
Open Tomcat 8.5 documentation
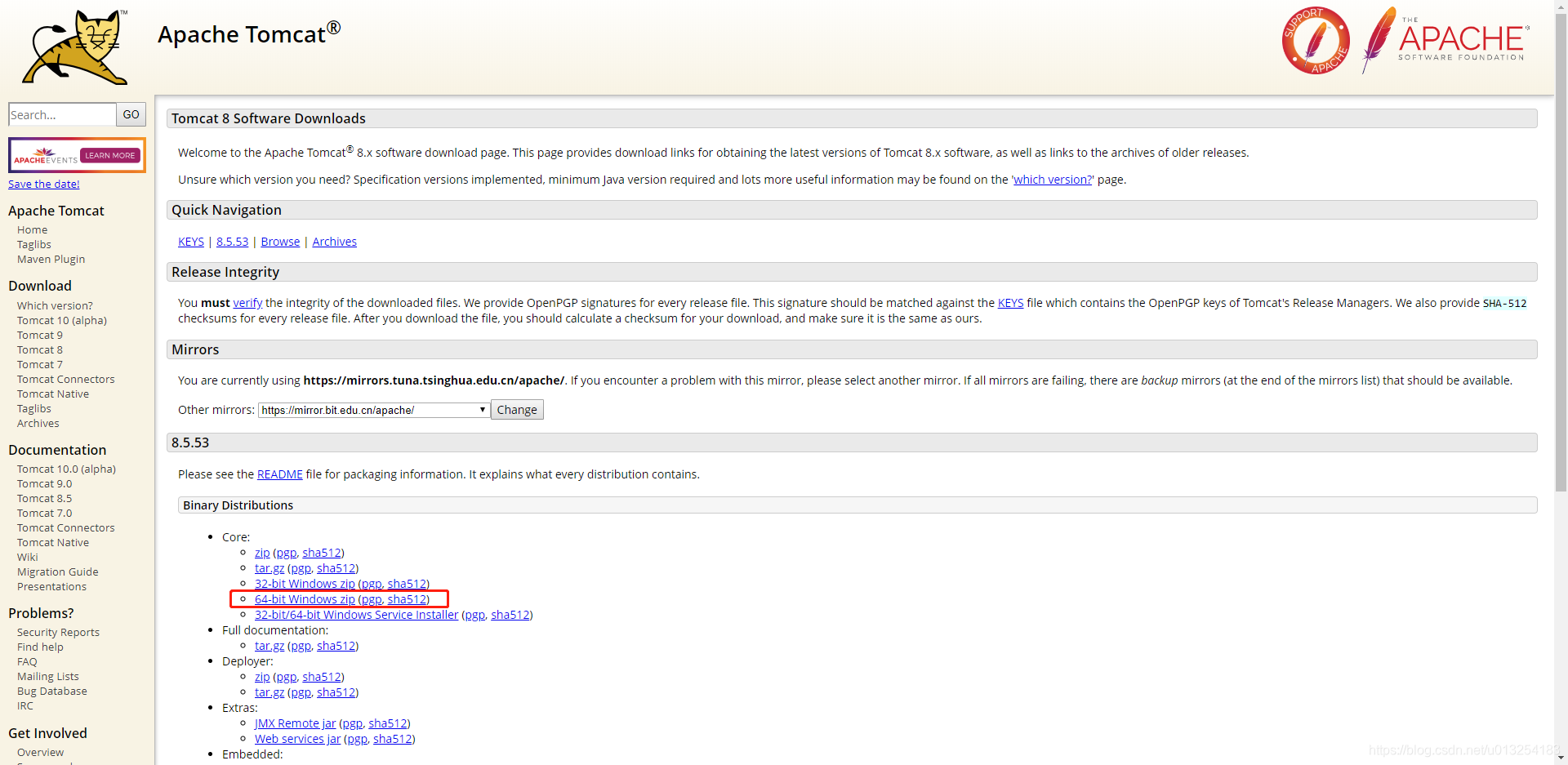click(x=44, y=499)
